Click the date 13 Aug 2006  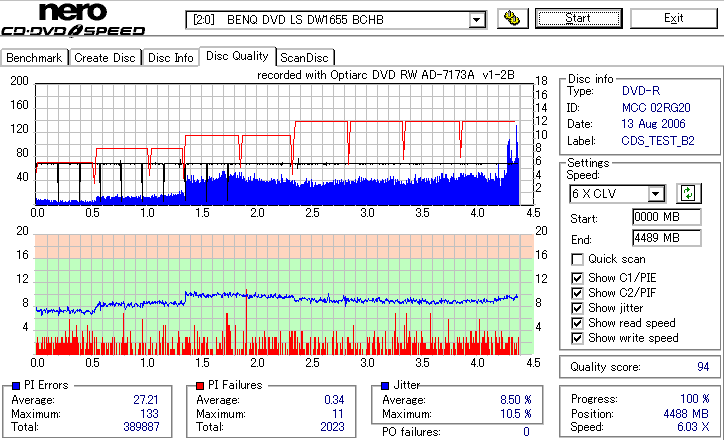(x=653, y=124)
